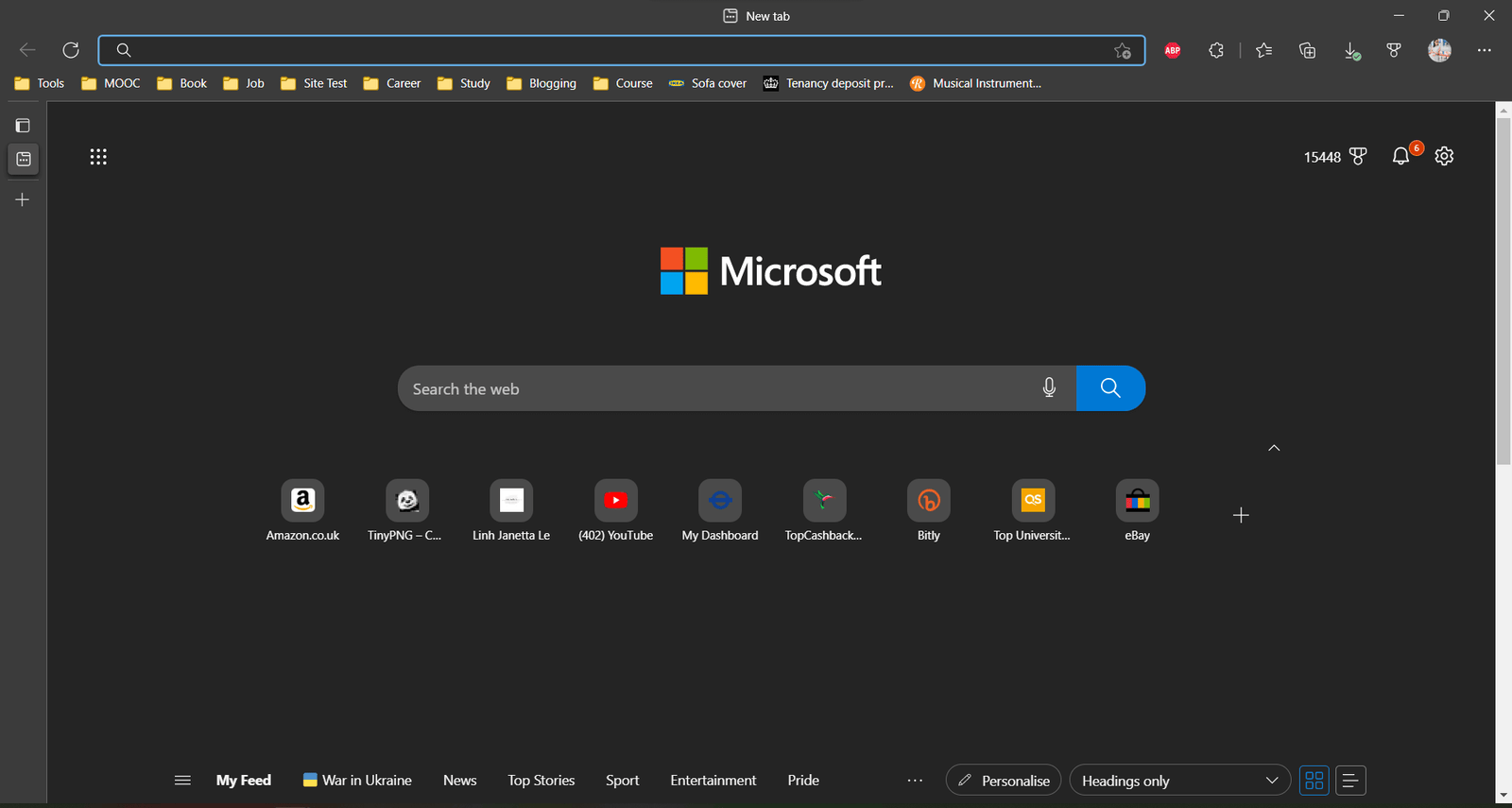Open page settings gear icon
The image size is (1512, 808).
(x=1444, y=156)
